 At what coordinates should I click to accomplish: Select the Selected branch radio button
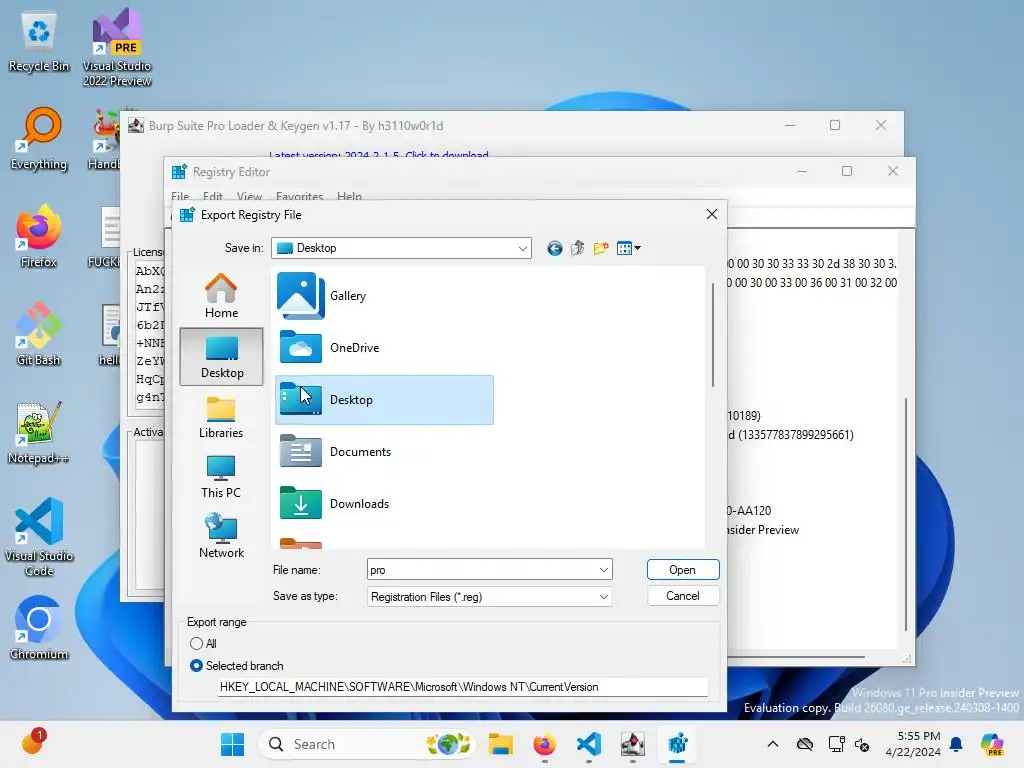196,665
